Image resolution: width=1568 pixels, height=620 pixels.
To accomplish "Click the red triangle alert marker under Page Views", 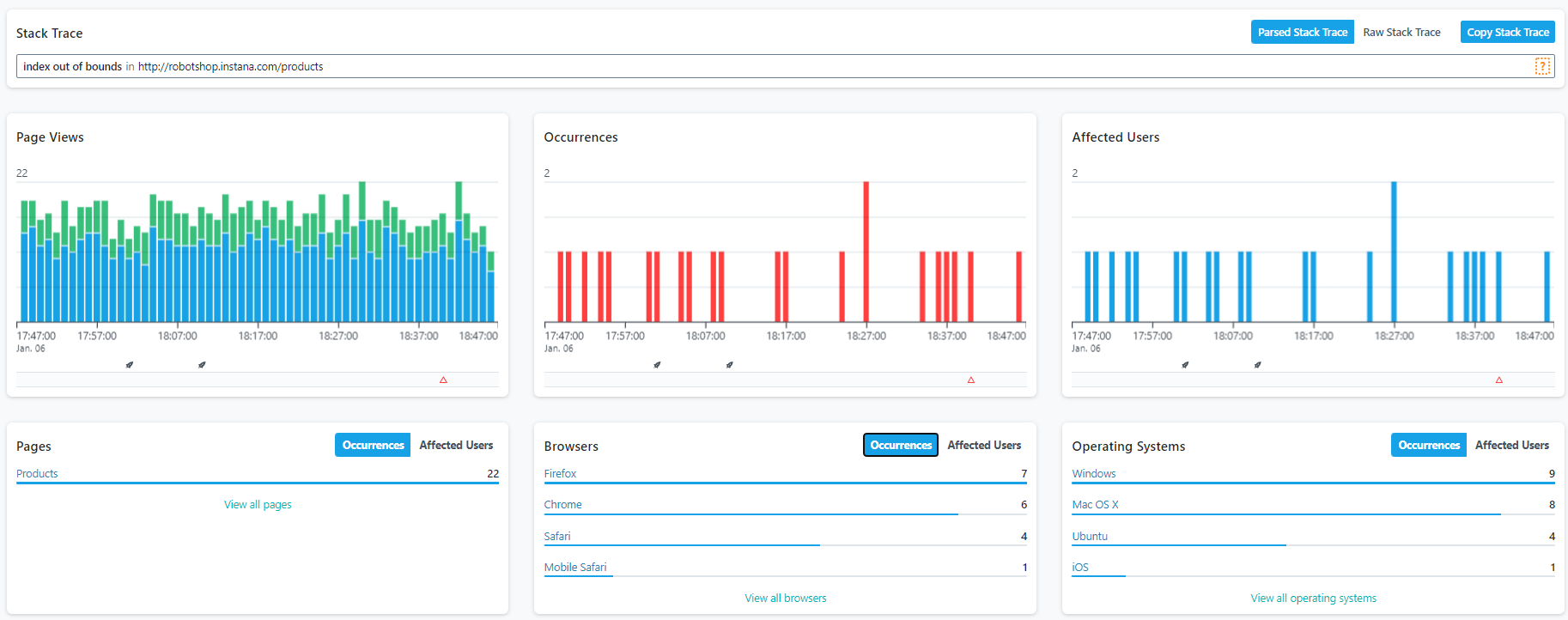I will point(443,380).
